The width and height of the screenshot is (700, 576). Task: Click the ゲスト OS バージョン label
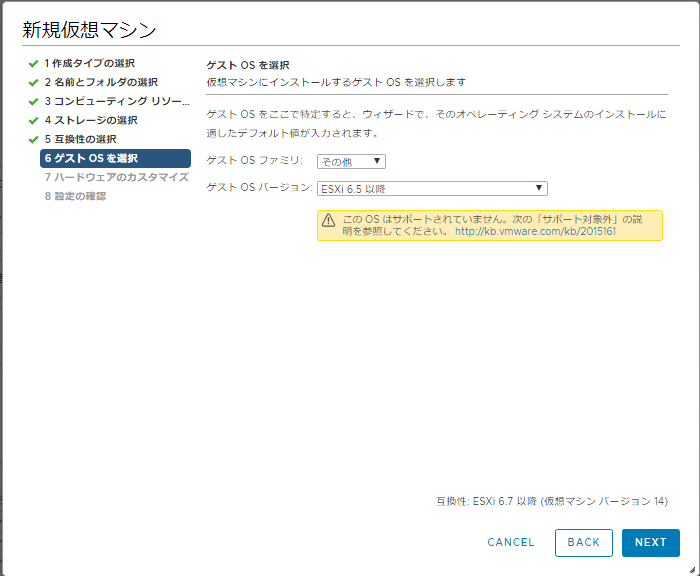(259, 188)
